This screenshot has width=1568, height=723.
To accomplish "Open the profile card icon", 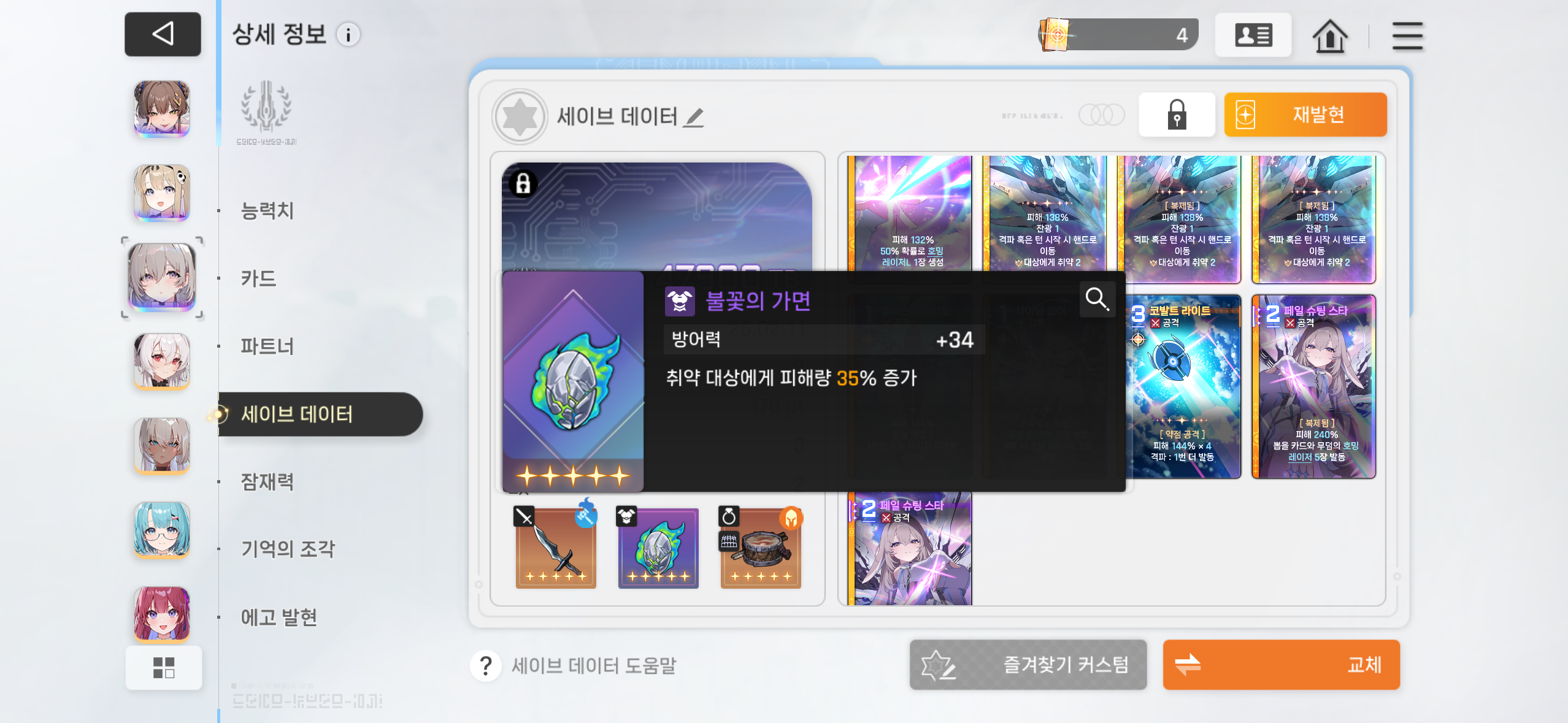I will (1253, 35).
